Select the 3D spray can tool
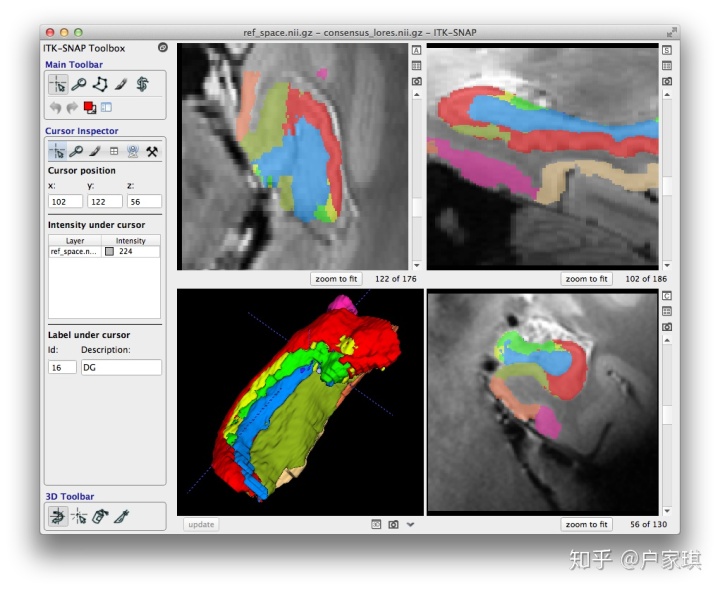The height and width of the screenshot is (590, 720). (100, 517)
